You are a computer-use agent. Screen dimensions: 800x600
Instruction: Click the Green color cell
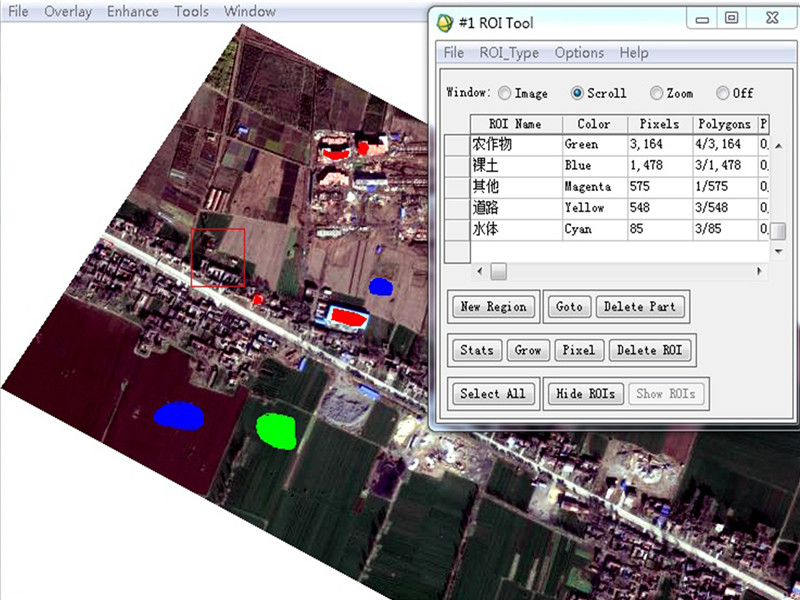click(595, 144)
